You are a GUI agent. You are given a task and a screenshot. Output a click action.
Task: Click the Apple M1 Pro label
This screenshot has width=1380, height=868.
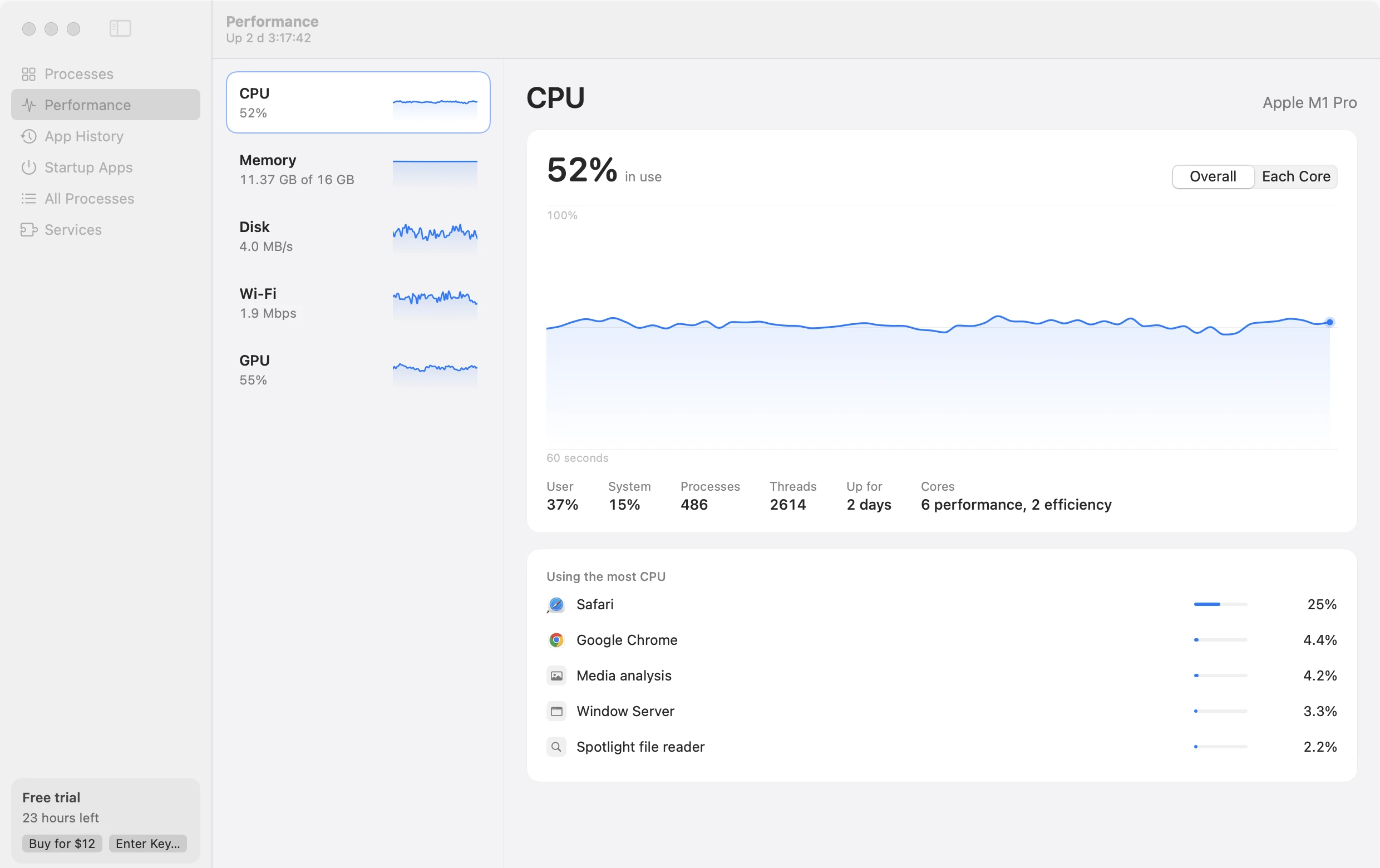(1309, 102)
